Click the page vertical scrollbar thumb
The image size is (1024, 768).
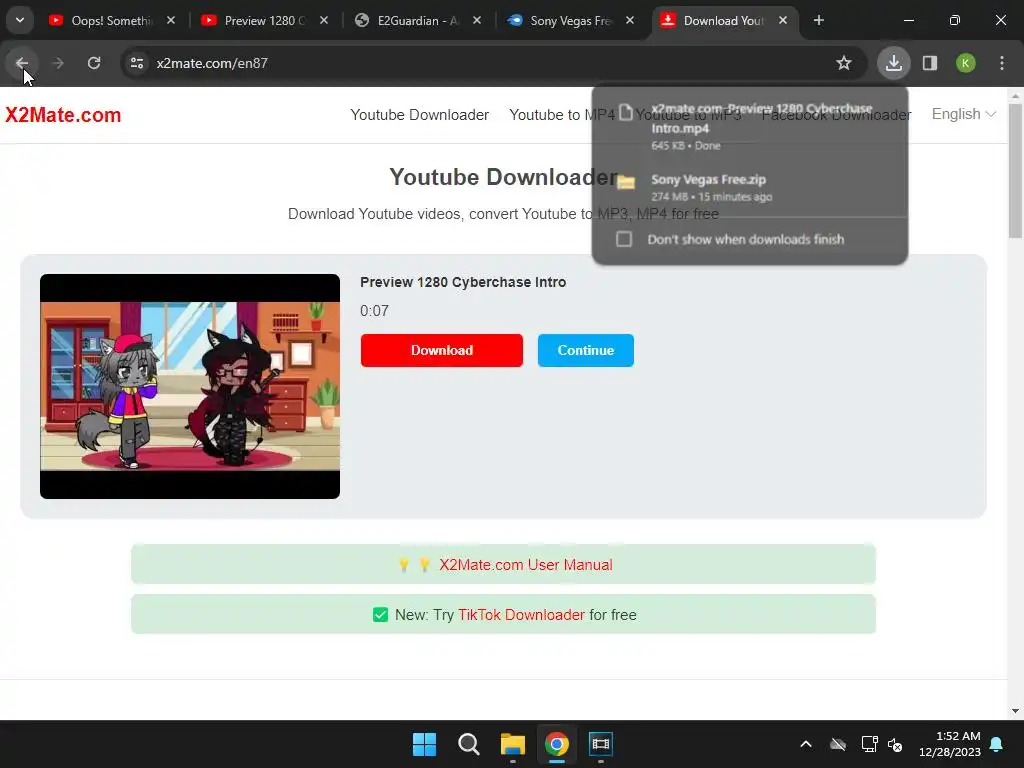(1016, 171)
